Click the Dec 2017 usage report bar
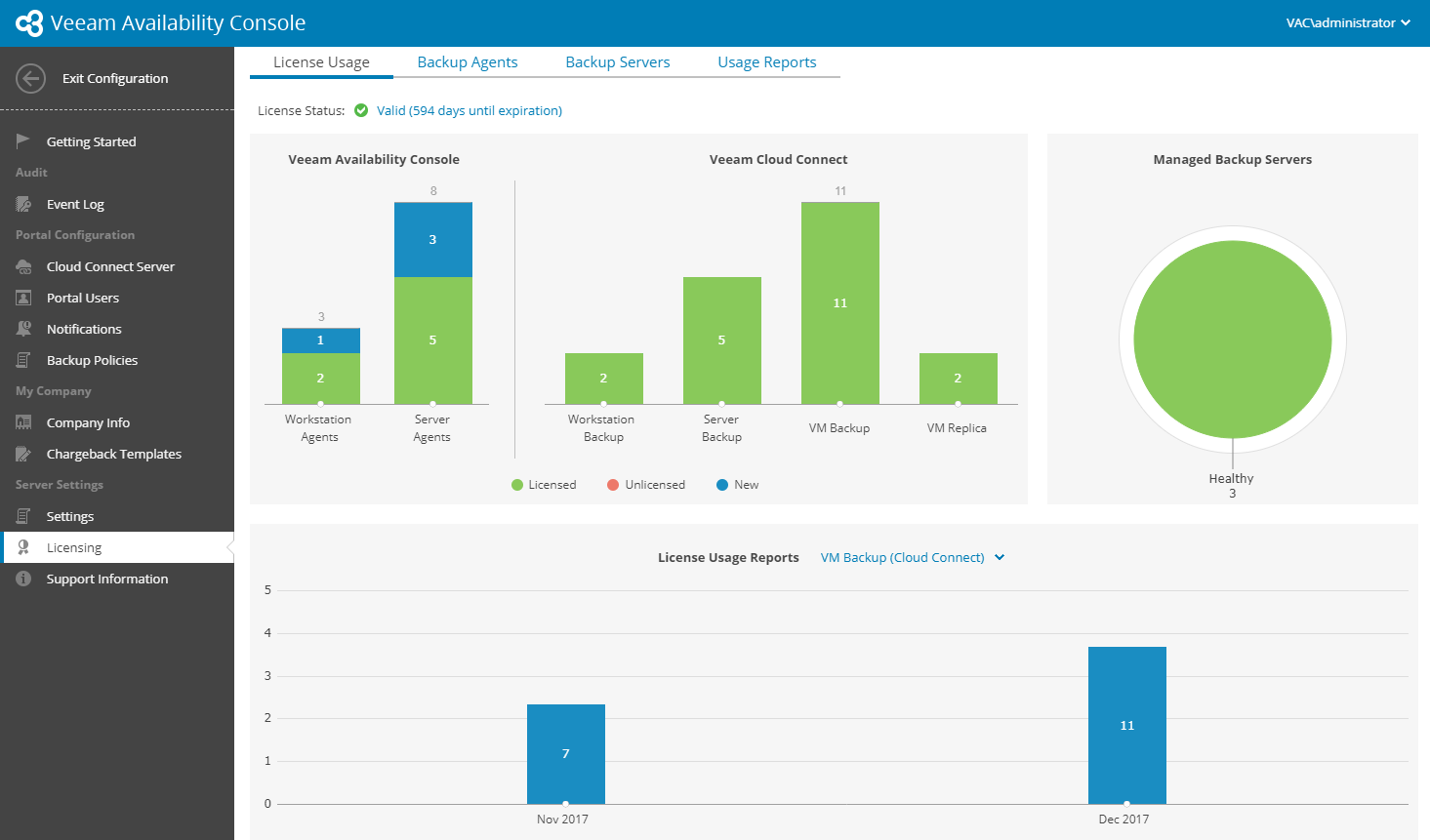The width and height of the screenshot is (1430, 840). click(x=1127, y=725)
